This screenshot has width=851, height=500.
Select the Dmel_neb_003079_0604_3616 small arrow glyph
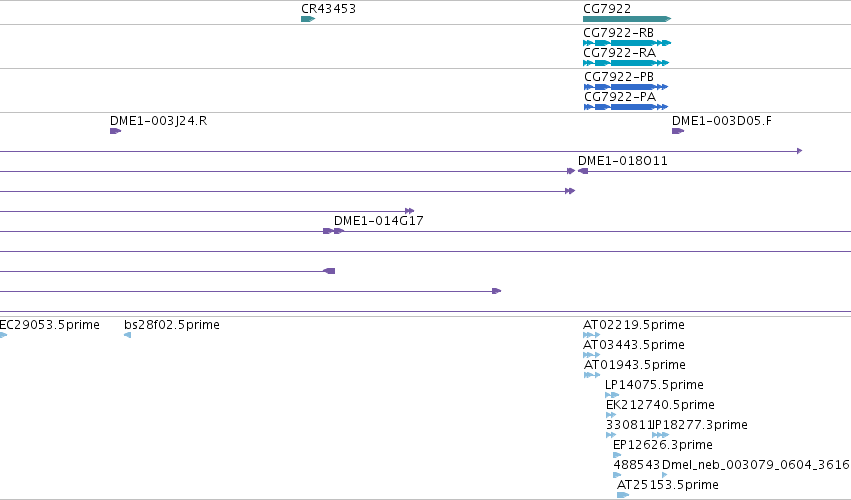pos(665,475)
